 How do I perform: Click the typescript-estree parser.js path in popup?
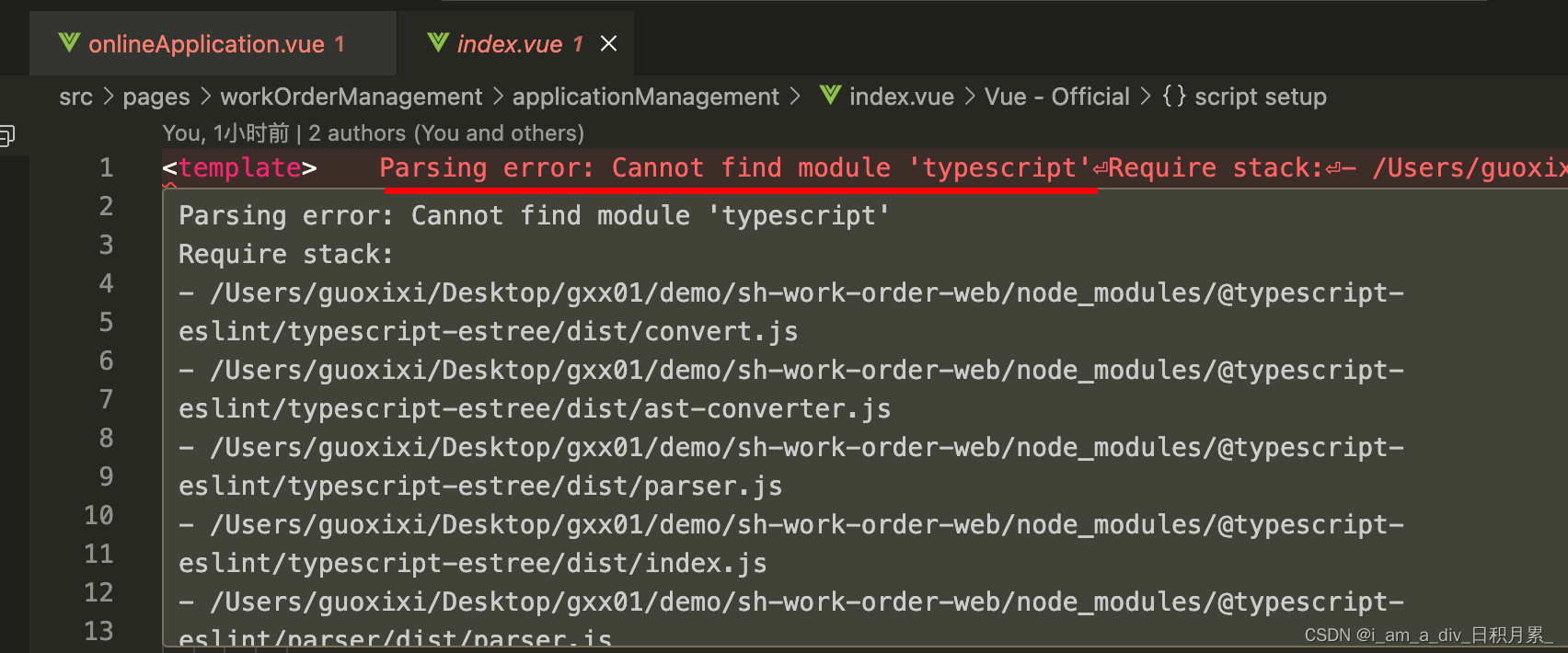click(x=791, y=466)
